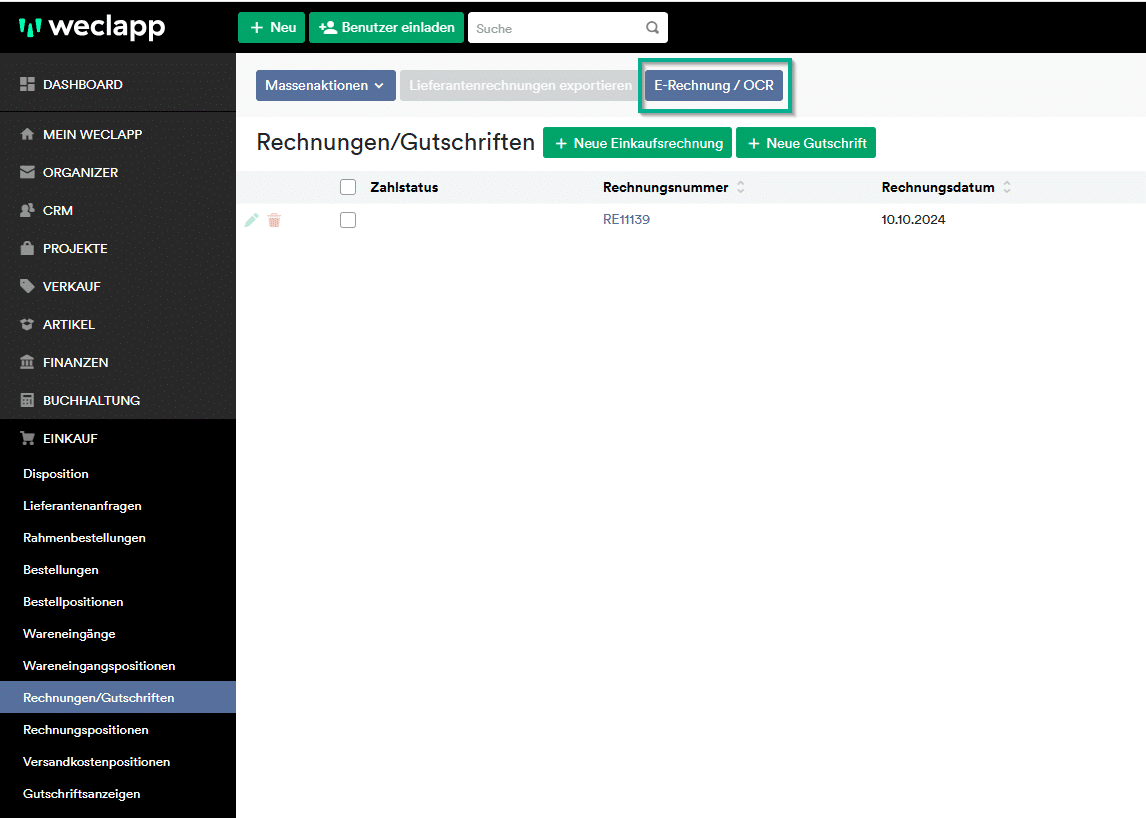
Task: Click the Dashboard grid icon
Action: click(x=27, y=85)
